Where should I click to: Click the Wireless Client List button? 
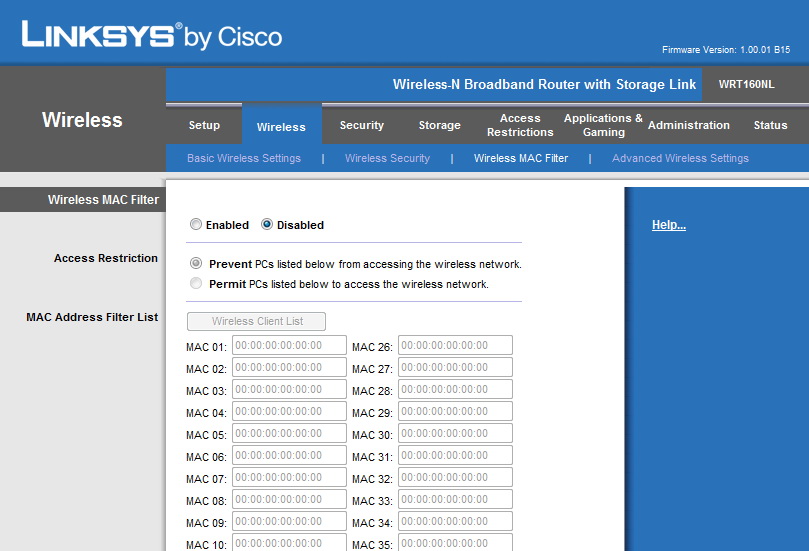coord(256,321)
